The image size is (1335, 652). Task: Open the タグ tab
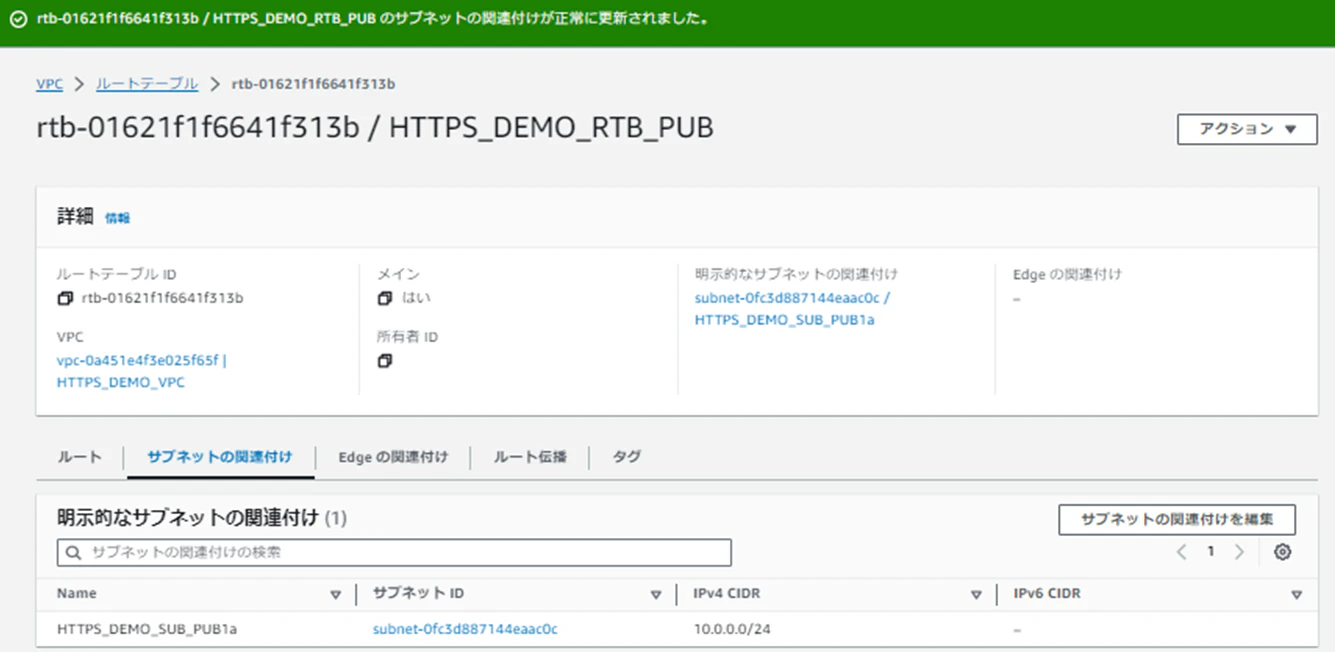627,457
